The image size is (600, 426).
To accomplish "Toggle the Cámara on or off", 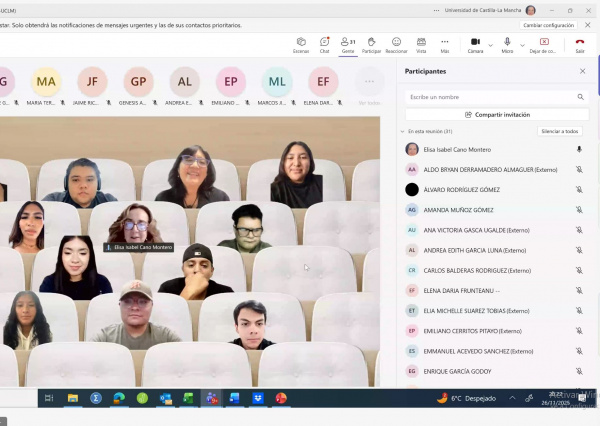I will click(x=474, y=42).
